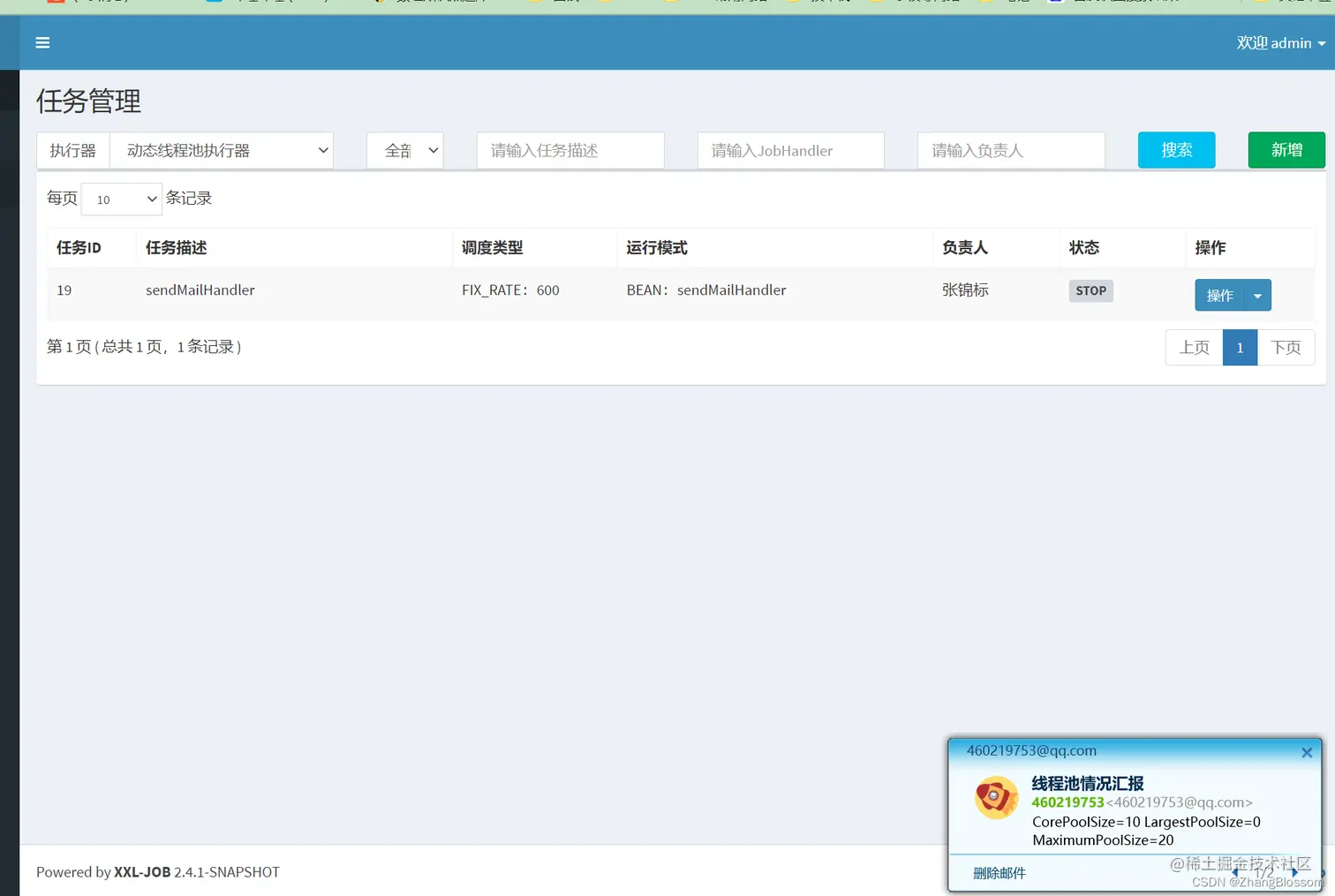1335x896 pixels.
Task: Go to next page with 下页
Action: 1286,348
